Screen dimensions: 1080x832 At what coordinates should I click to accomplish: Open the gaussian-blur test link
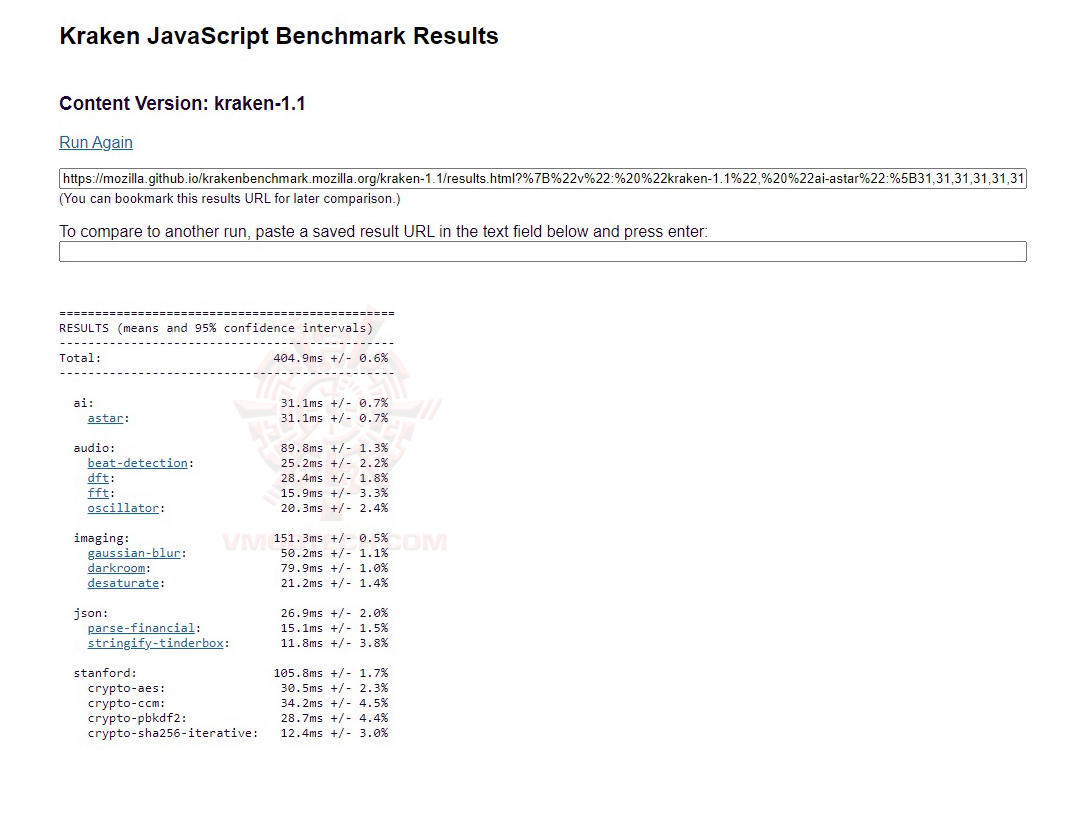134,553
